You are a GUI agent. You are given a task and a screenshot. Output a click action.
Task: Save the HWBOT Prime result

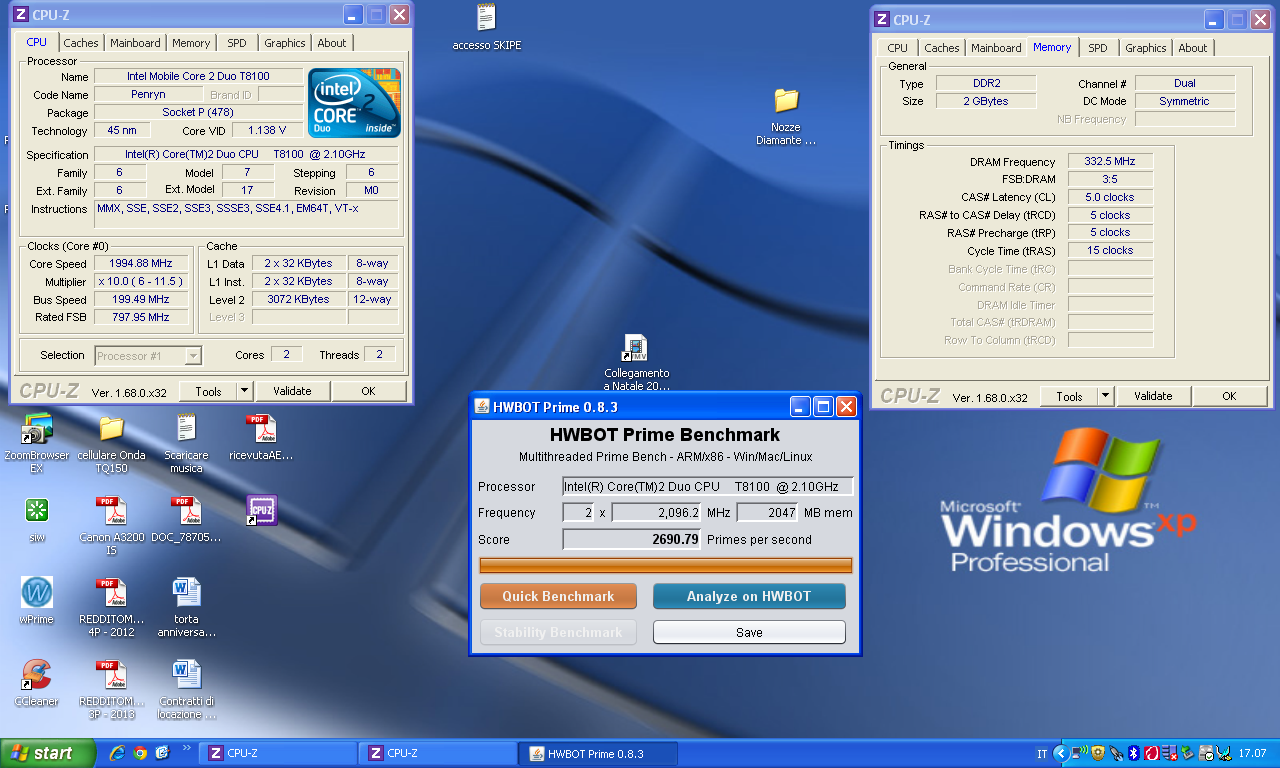coord(749,632)
